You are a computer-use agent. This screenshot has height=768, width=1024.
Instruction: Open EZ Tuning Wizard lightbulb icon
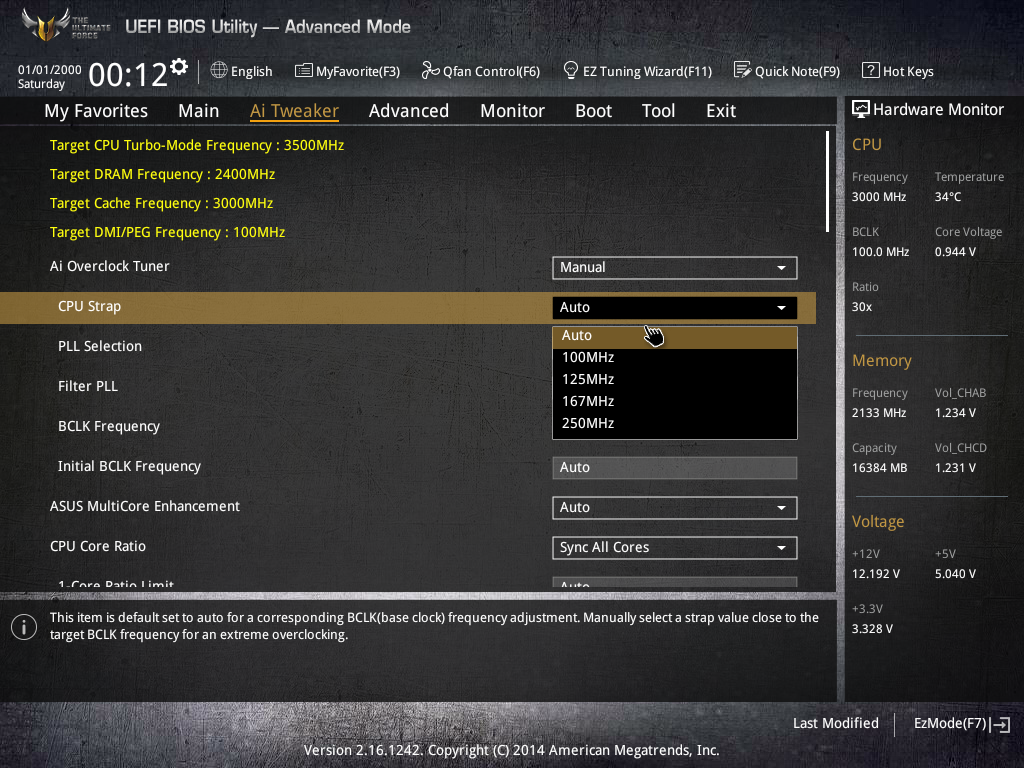(x=571, y=70)
